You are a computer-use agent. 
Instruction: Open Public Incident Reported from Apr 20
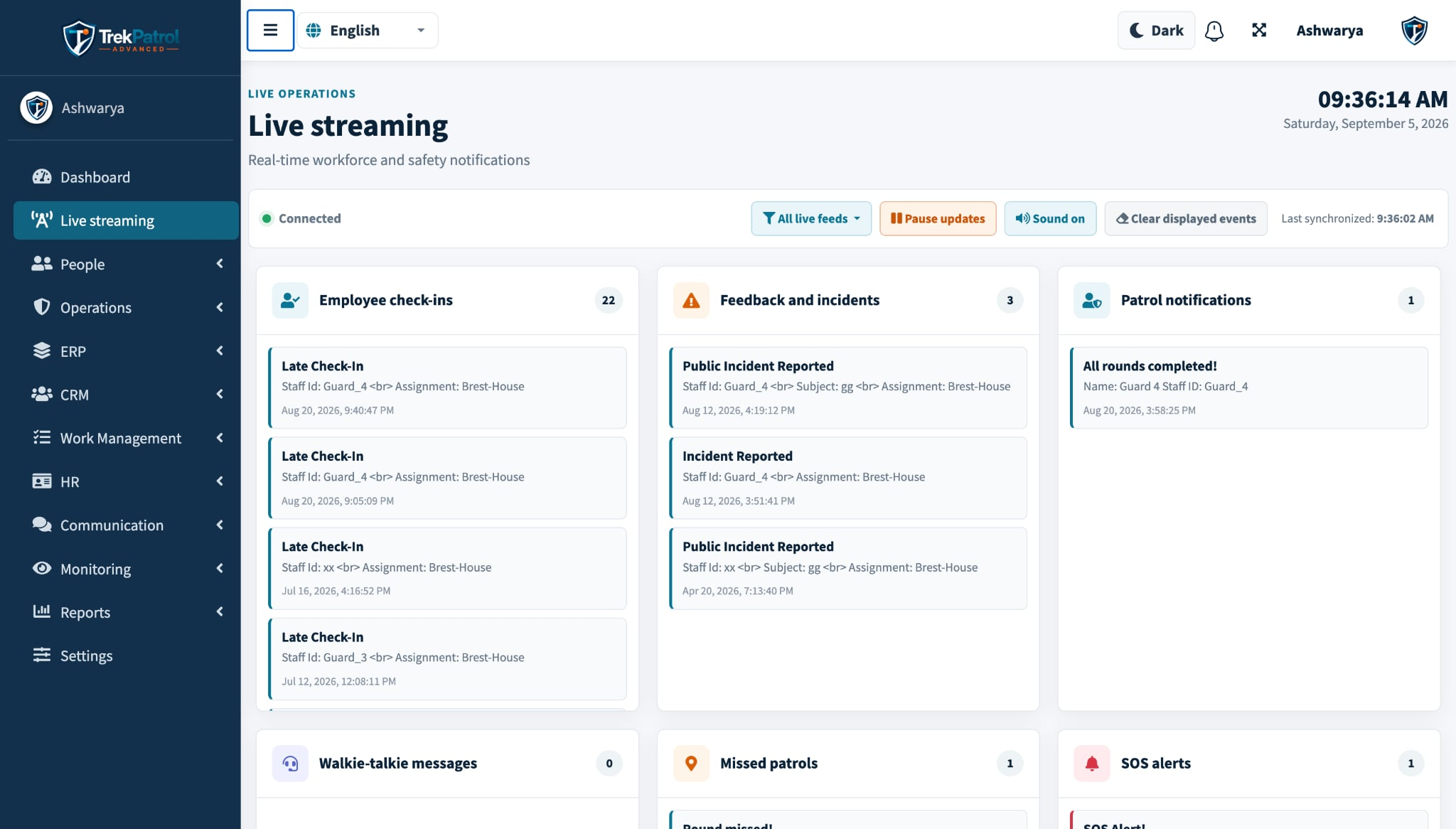point(848,568)
